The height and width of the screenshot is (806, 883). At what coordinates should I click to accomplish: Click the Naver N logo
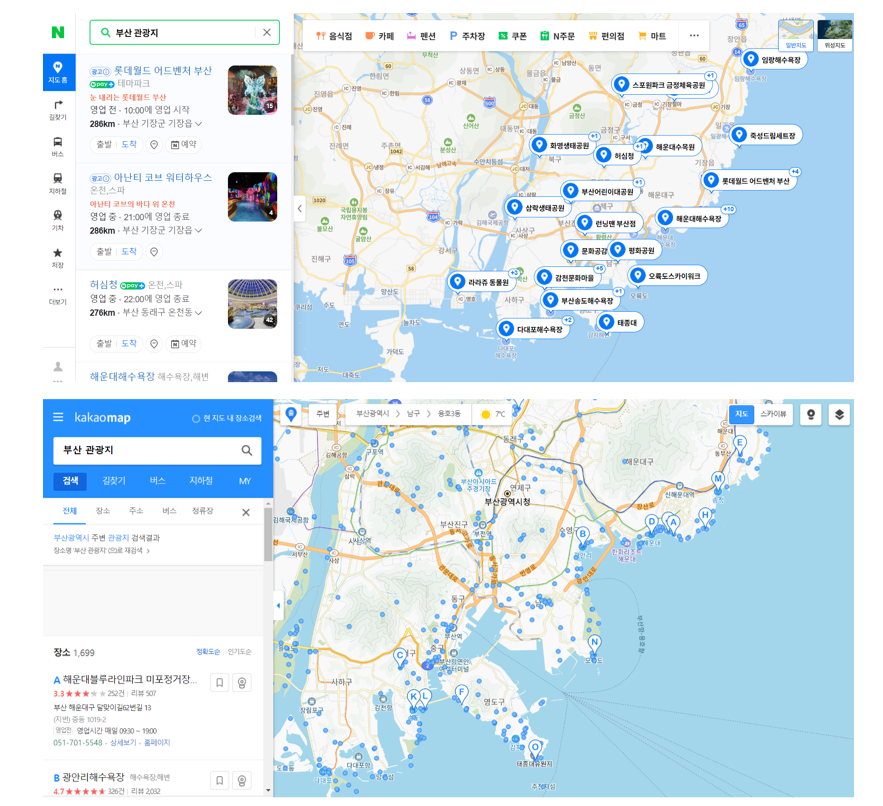click(57, 33)
